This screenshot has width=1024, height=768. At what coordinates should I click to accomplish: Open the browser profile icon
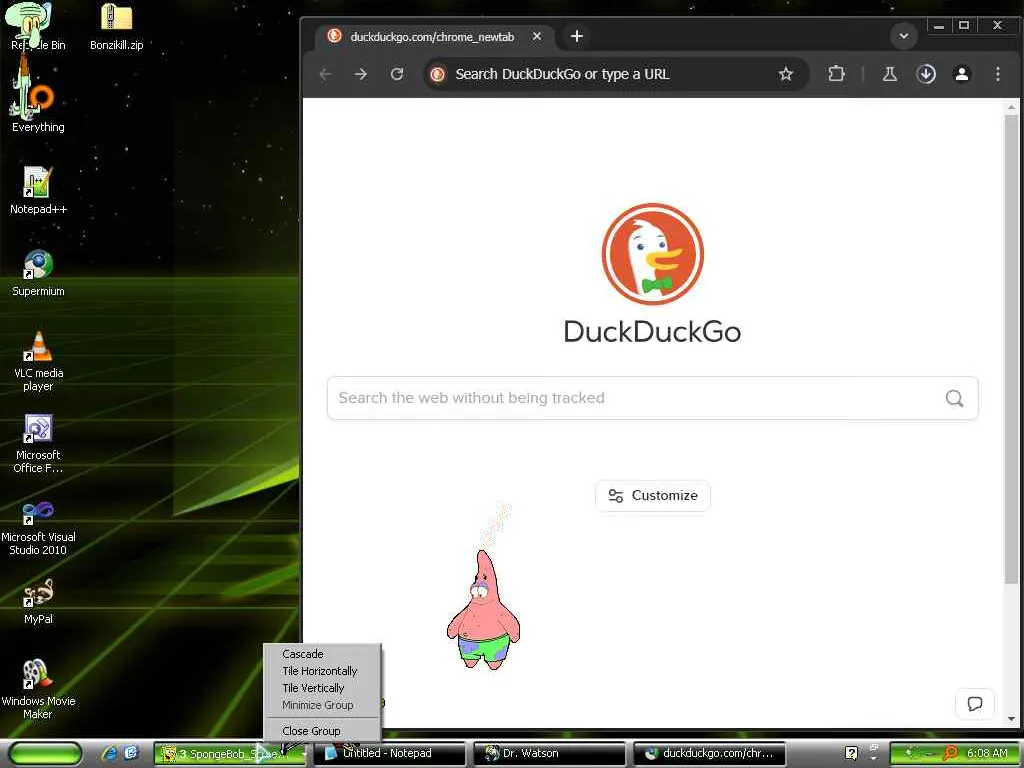pos(962,74)
